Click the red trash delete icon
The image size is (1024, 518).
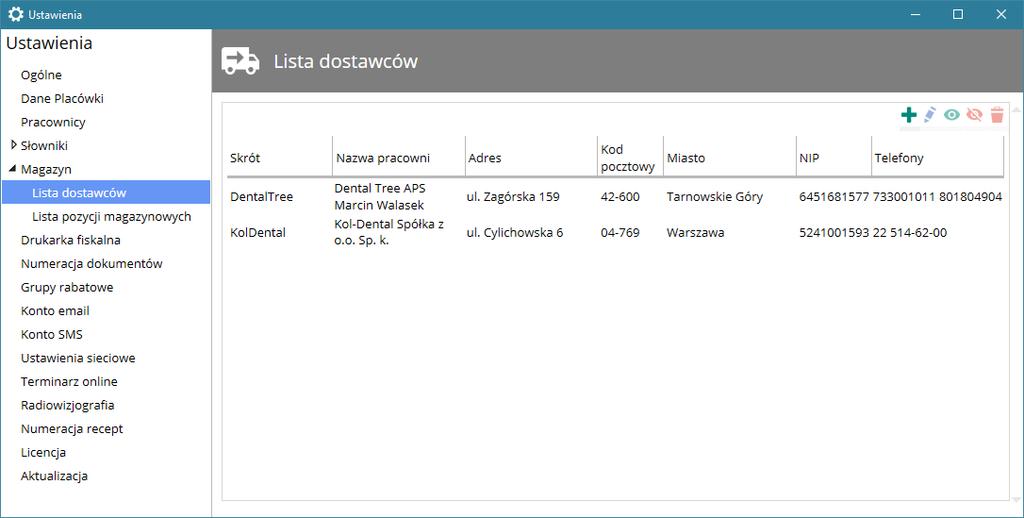point(997,115)
